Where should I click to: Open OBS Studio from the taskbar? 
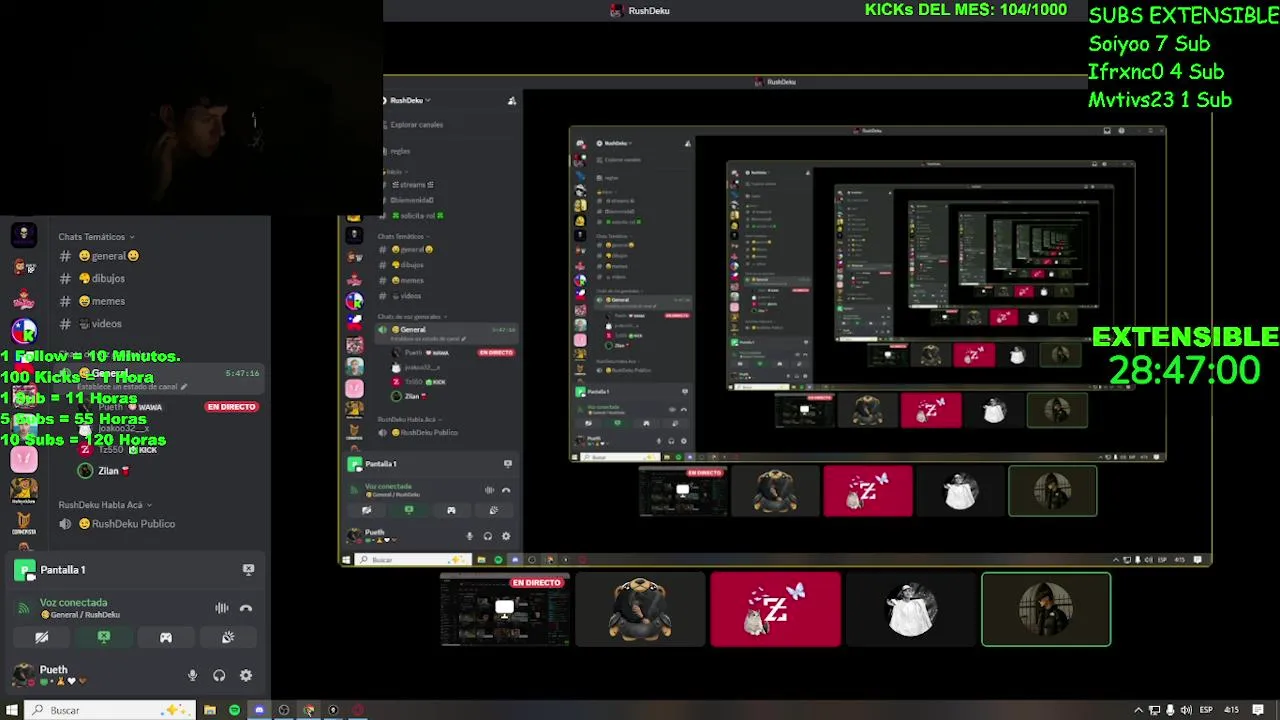pos(284,710)
